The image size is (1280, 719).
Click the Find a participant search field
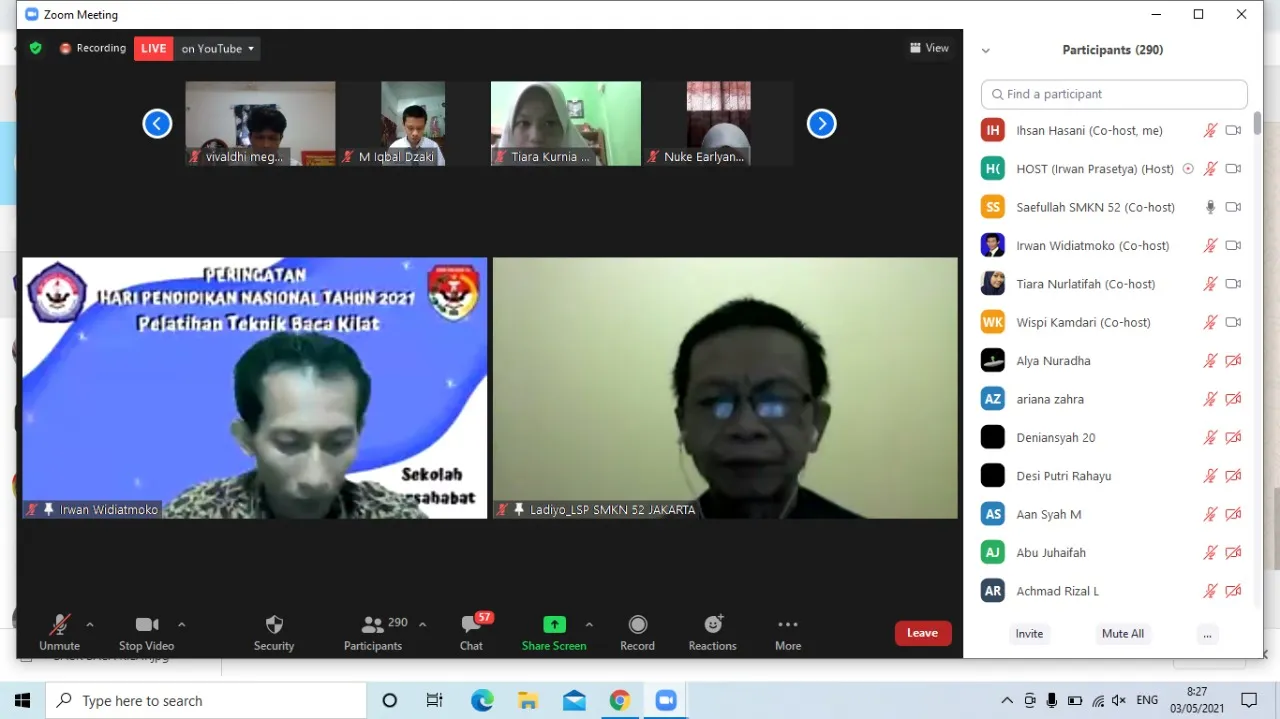click(x=1114, y=94)
